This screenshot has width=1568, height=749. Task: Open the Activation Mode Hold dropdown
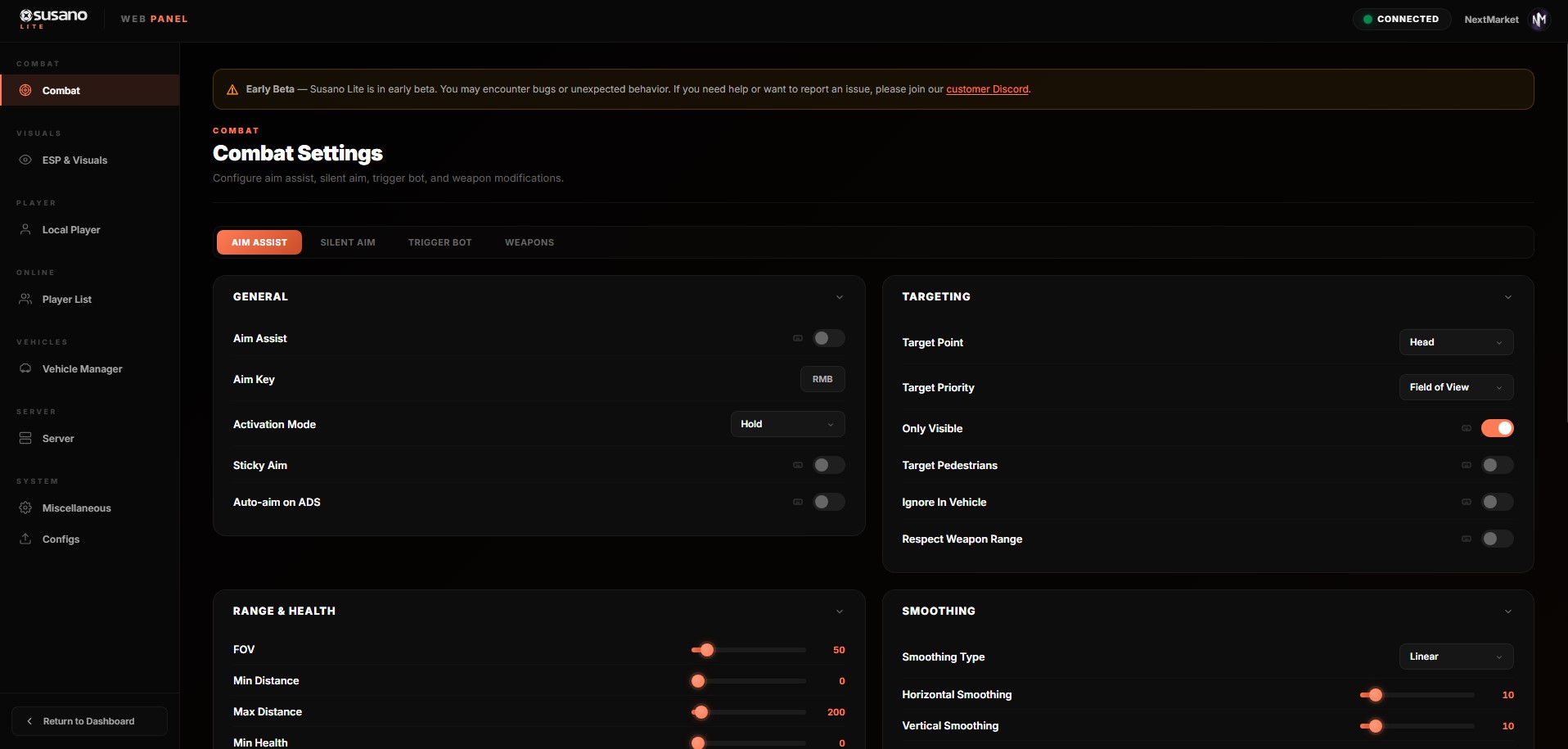[x=787, y=424]
